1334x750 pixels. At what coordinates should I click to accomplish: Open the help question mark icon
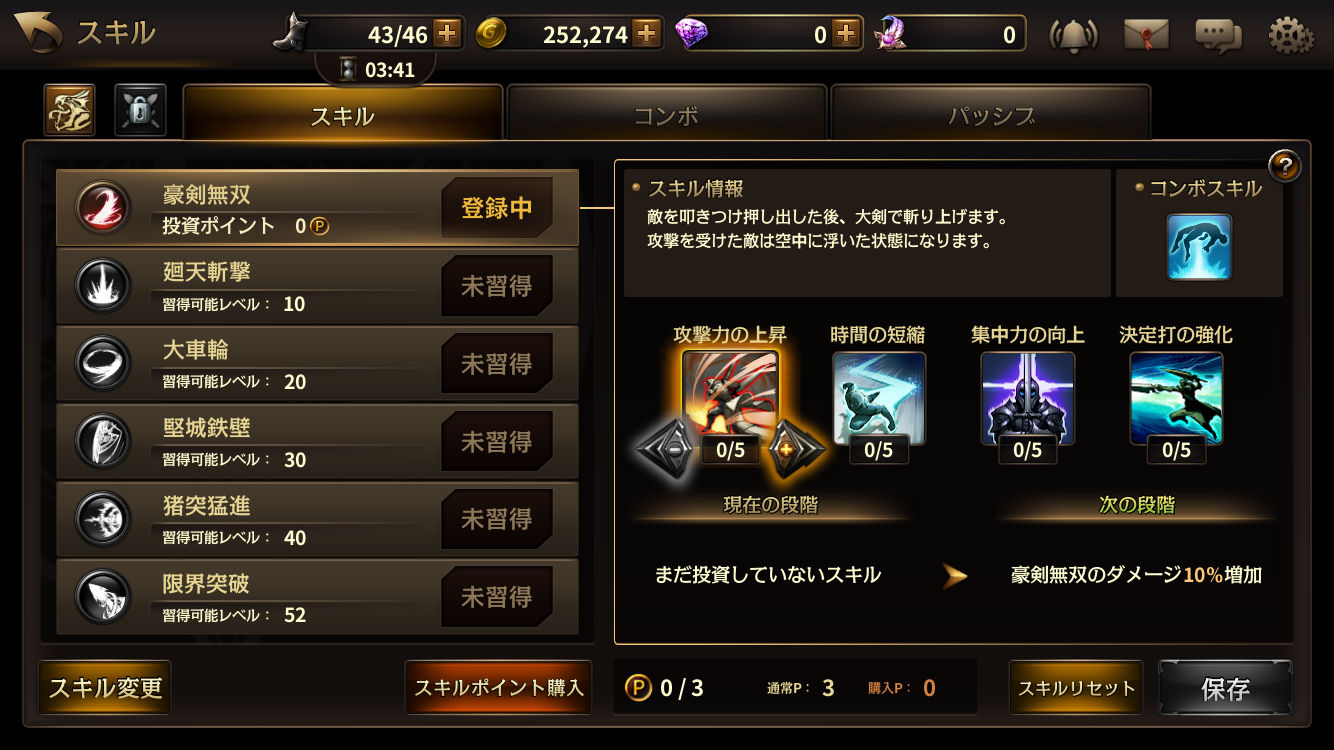point(1285,165)
